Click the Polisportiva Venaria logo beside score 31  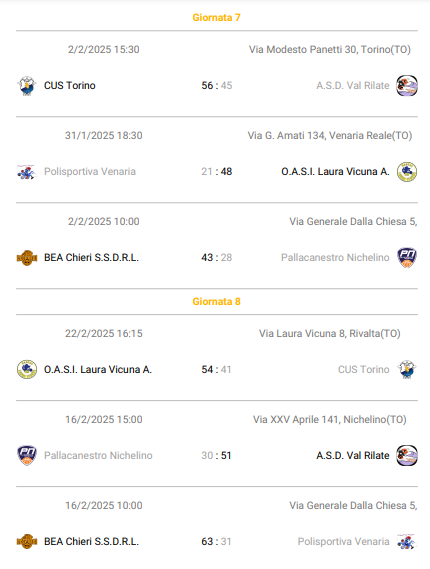(x=407, y=541)
